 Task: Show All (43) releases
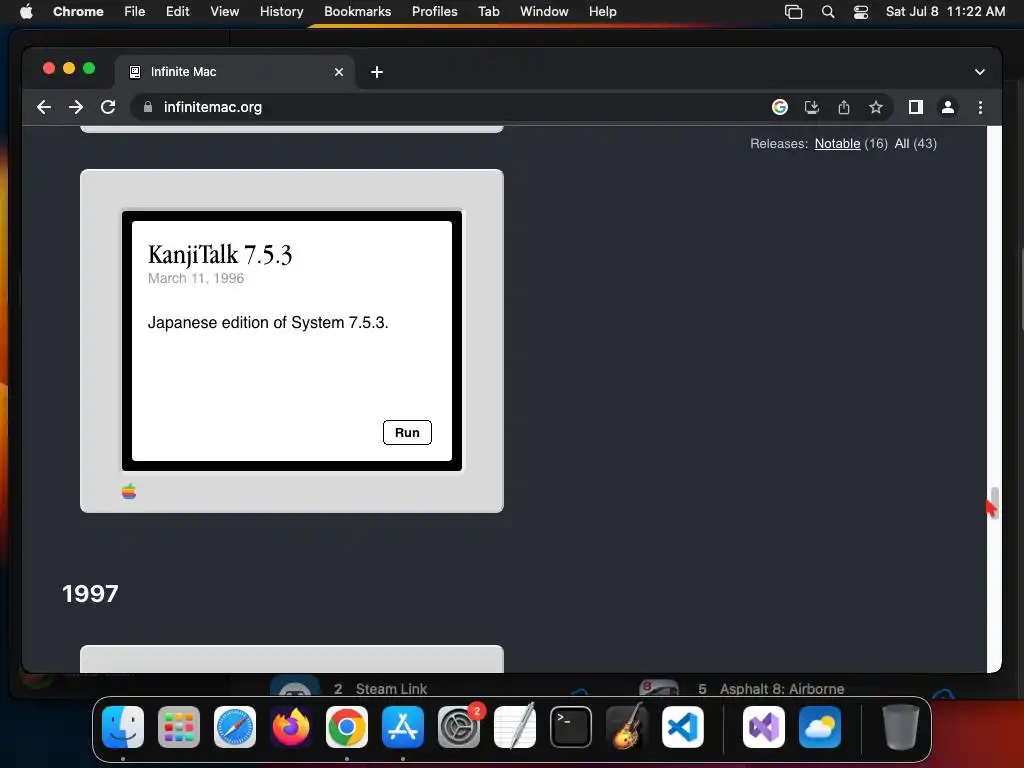click(x=915, y=144)
